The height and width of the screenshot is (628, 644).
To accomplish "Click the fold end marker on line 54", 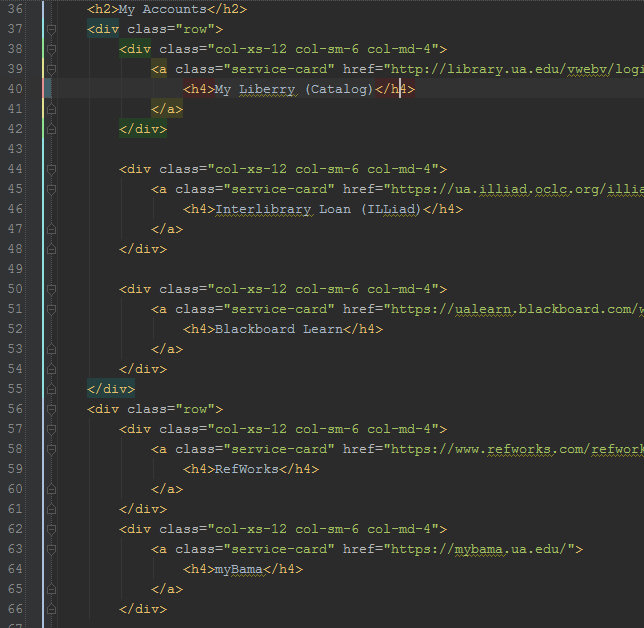I will [x=51, y=369].
